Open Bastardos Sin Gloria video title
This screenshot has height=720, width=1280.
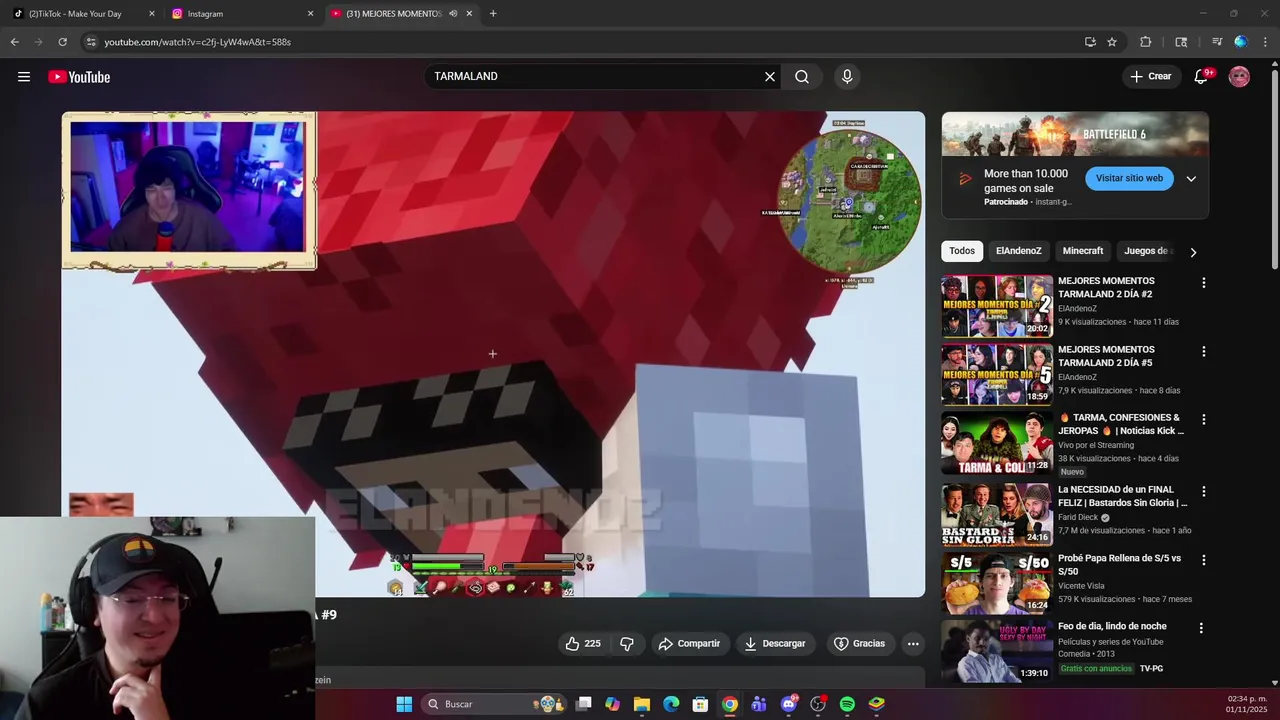(1123, 496)
